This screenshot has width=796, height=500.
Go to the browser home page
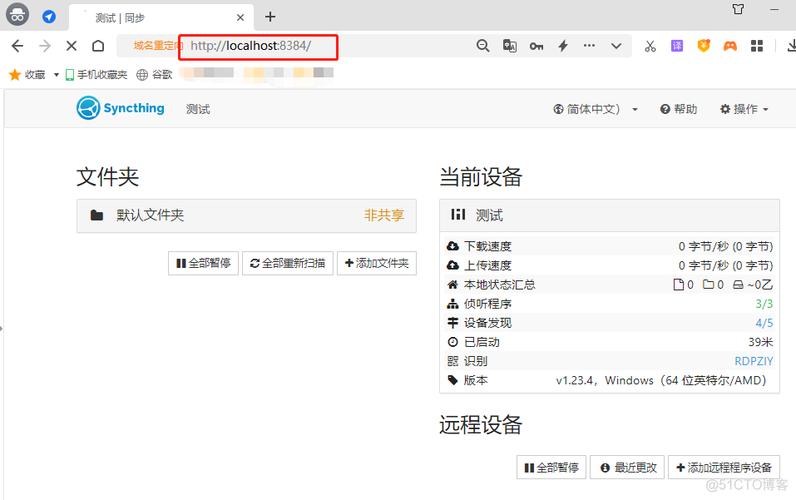[x=98, y=46]
